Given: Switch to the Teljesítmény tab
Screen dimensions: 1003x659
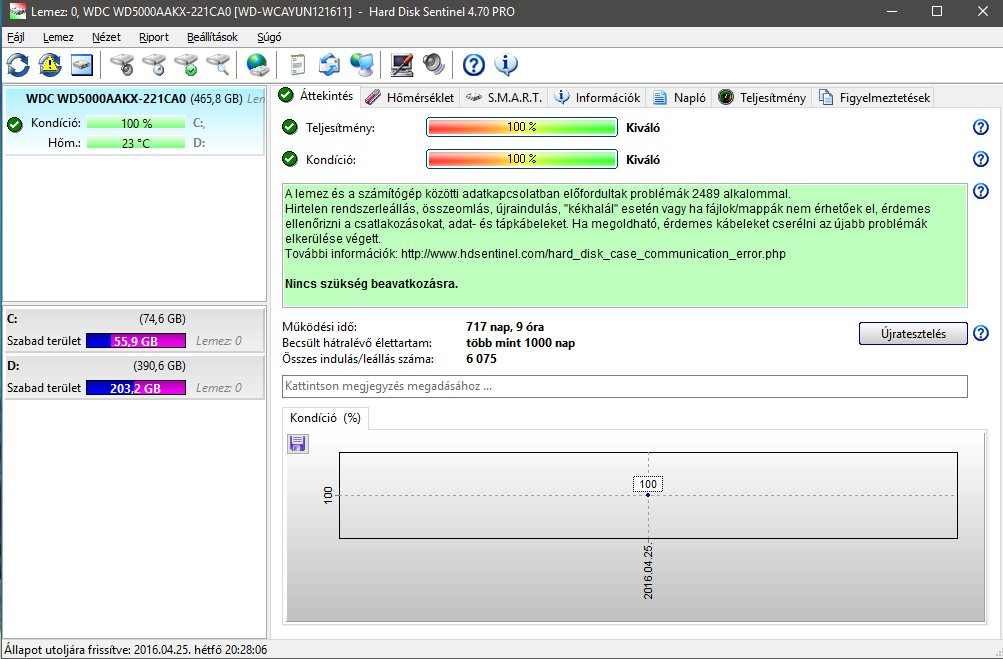Looking at the screenshot, I should point(762,97).
